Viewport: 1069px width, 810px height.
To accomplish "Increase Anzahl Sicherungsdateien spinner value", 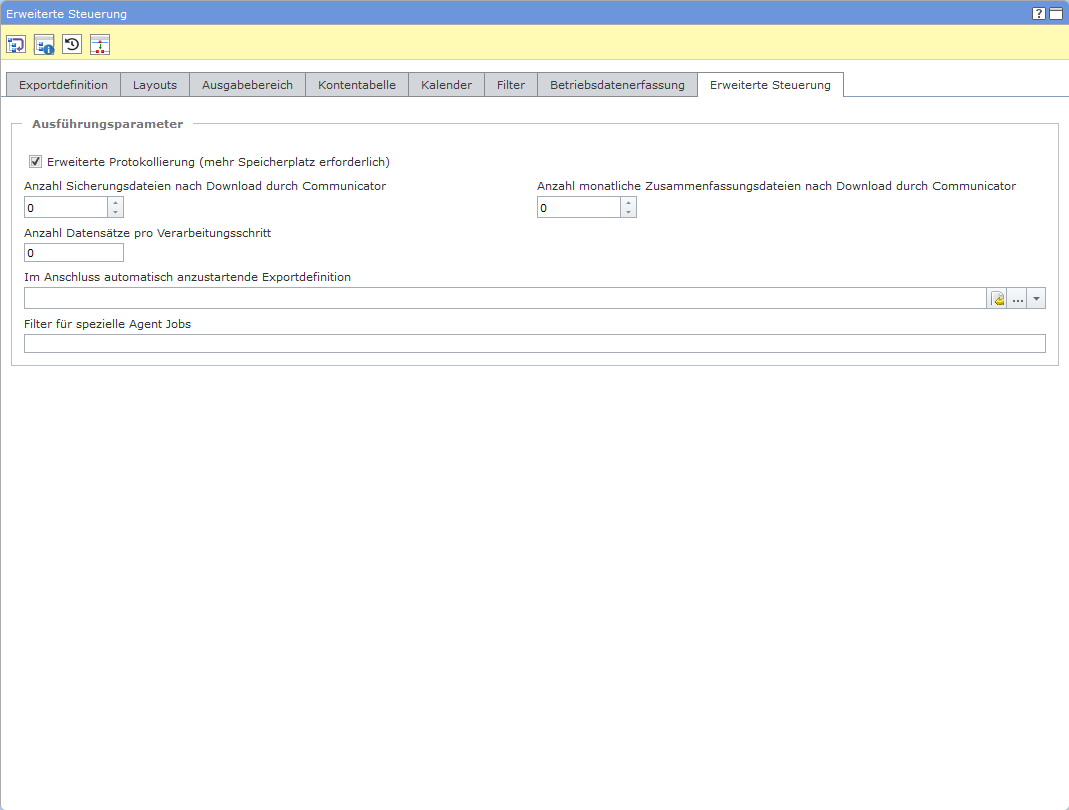I will (x=116, y=202).
